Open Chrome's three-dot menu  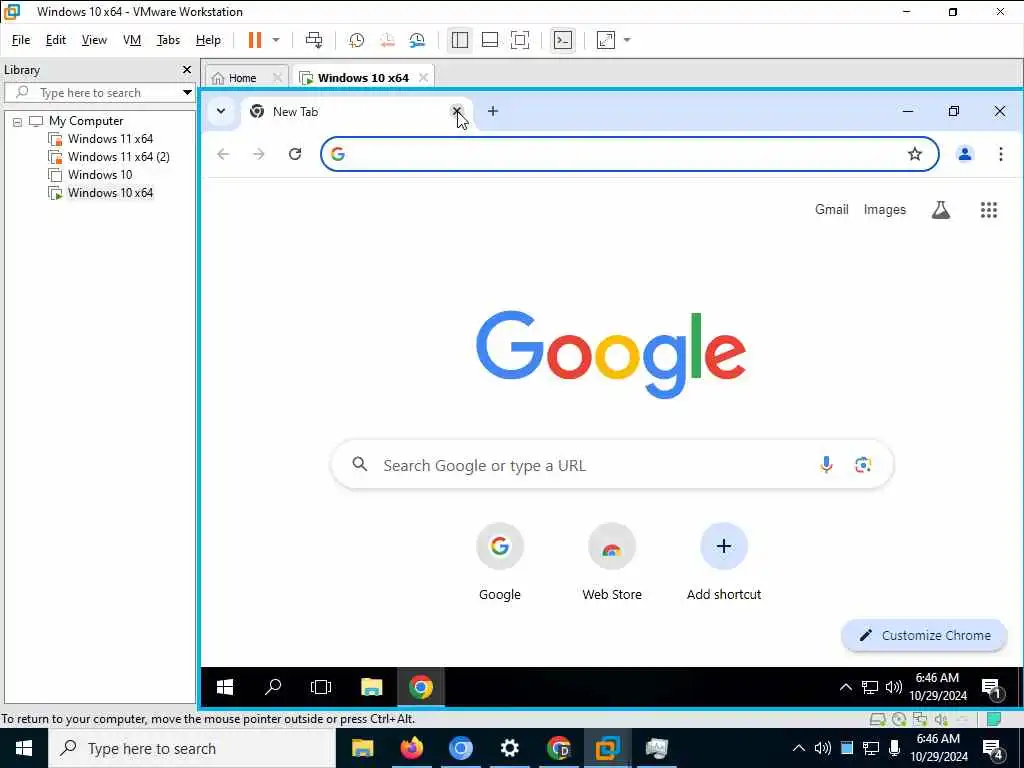coord(1000,154)
